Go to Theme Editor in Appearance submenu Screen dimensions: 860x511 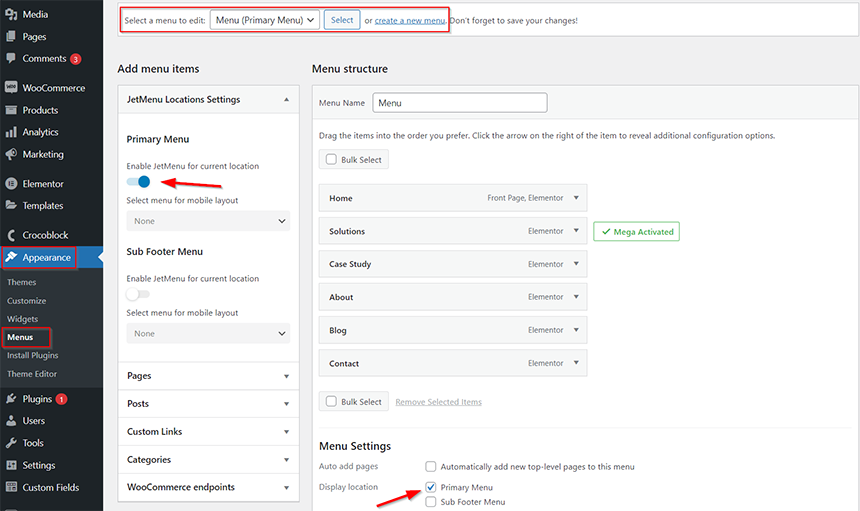(32, 374)
